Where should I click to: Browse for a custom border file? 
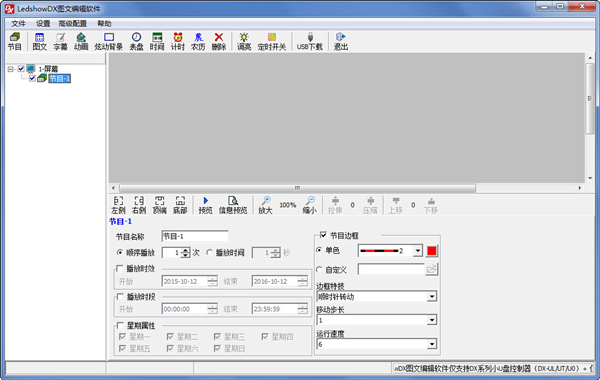[x=431, y=269]
